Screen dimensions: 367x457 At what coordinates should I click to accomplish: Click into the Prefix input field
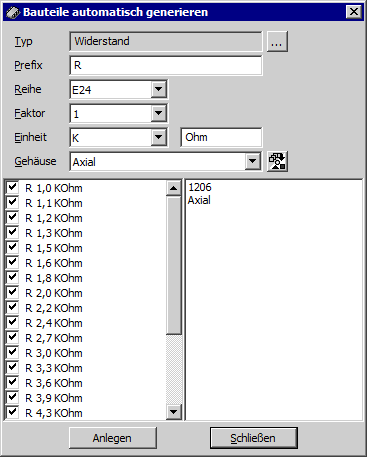click(x=166, y=65)
